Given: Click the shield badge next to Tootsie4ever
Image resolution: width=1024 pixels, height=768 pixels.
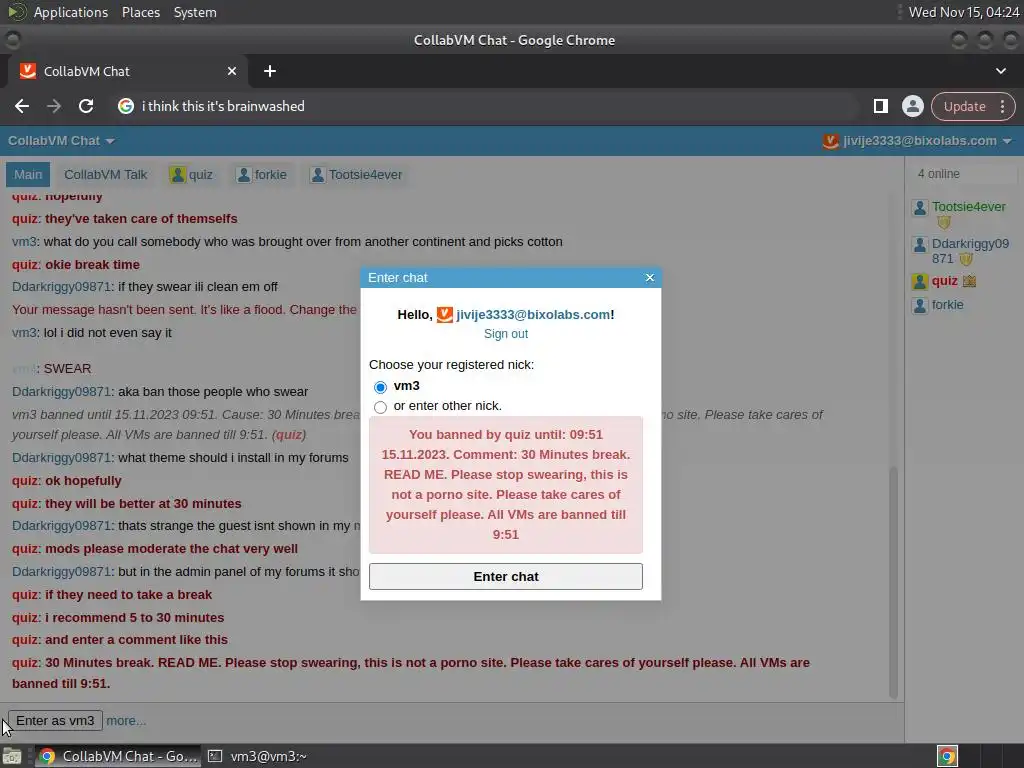Looking at the screenshot, I should pos(944,223).
